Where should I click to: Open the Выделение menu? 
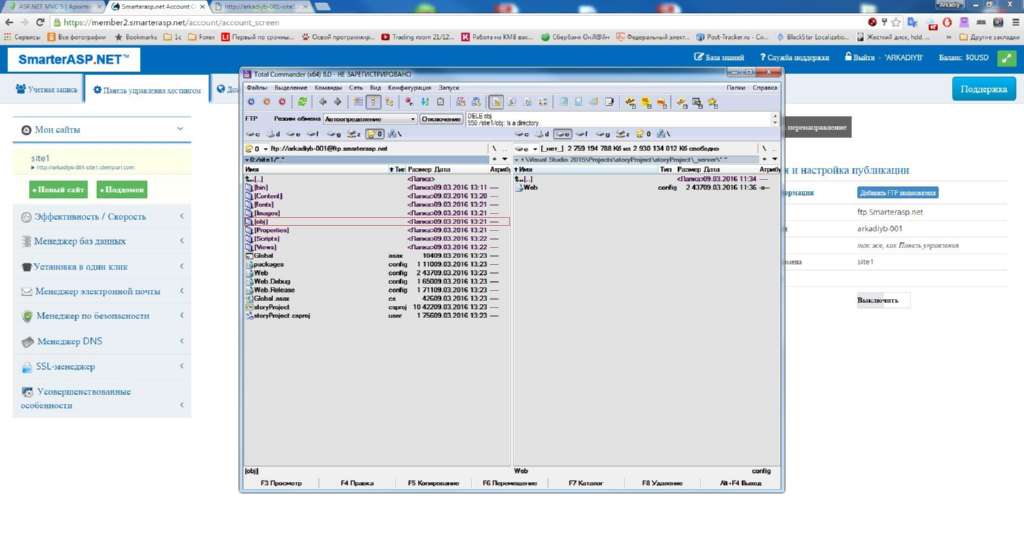[291, 88]
